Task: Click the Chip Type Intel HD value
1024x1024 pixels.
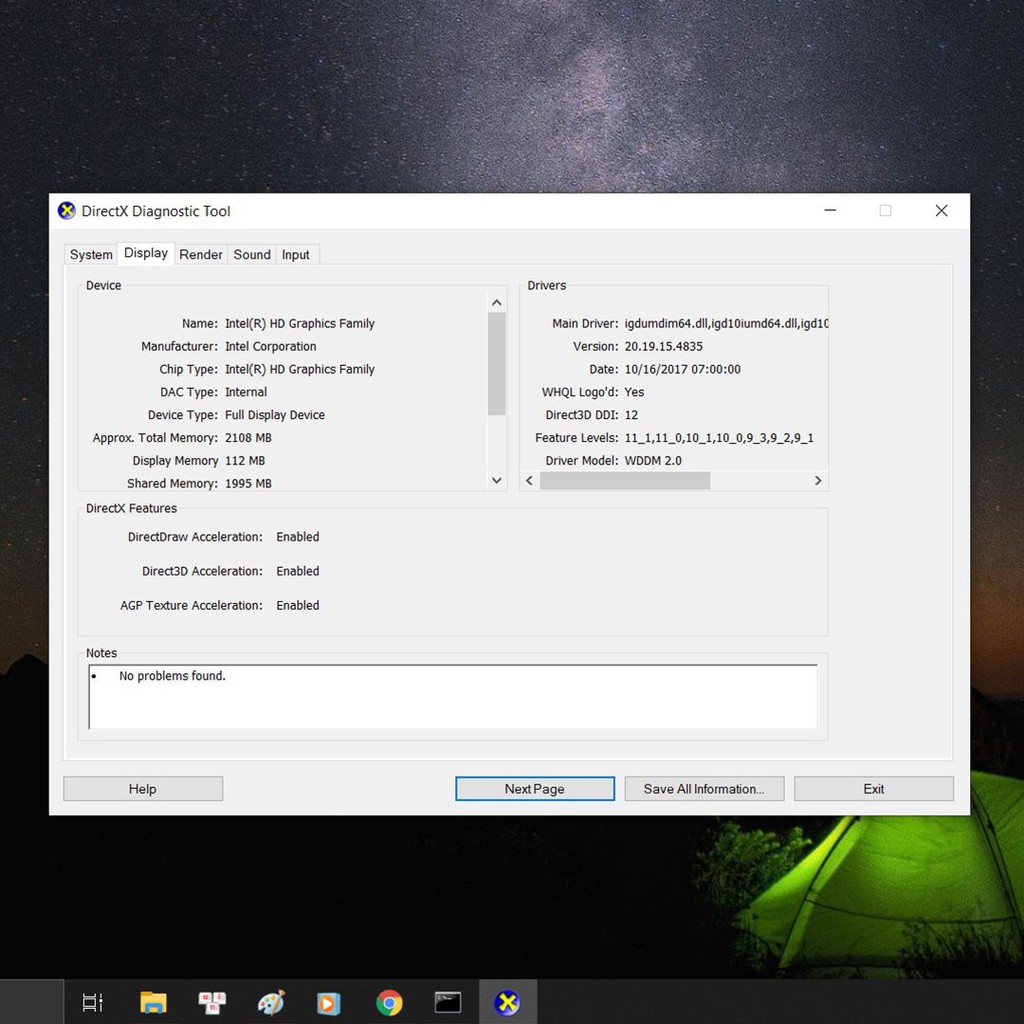Action: coord(300,369)
